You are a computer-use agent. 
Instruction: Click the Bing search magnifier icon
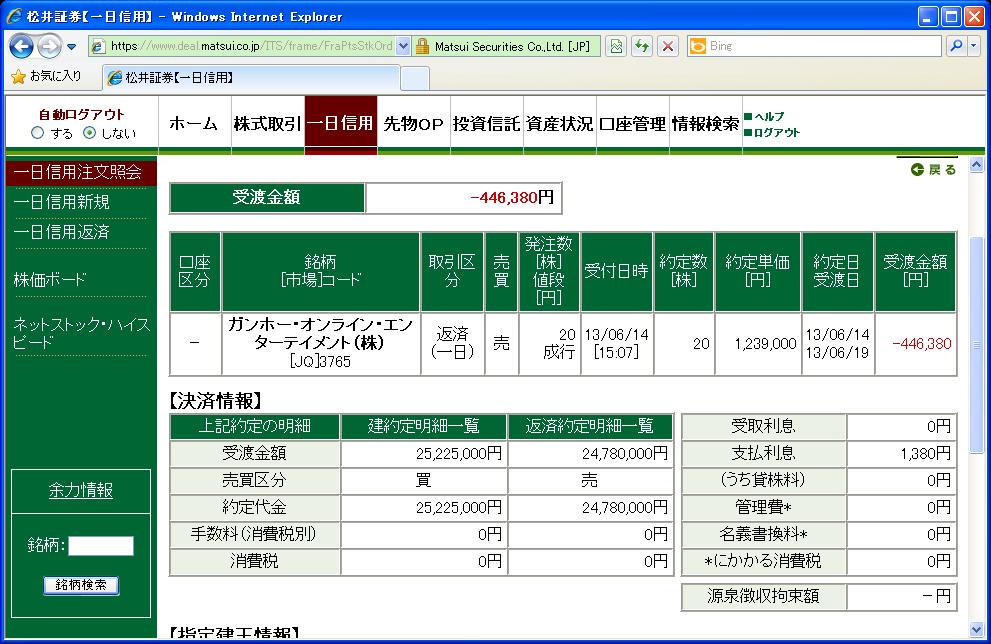pos(956,46)
